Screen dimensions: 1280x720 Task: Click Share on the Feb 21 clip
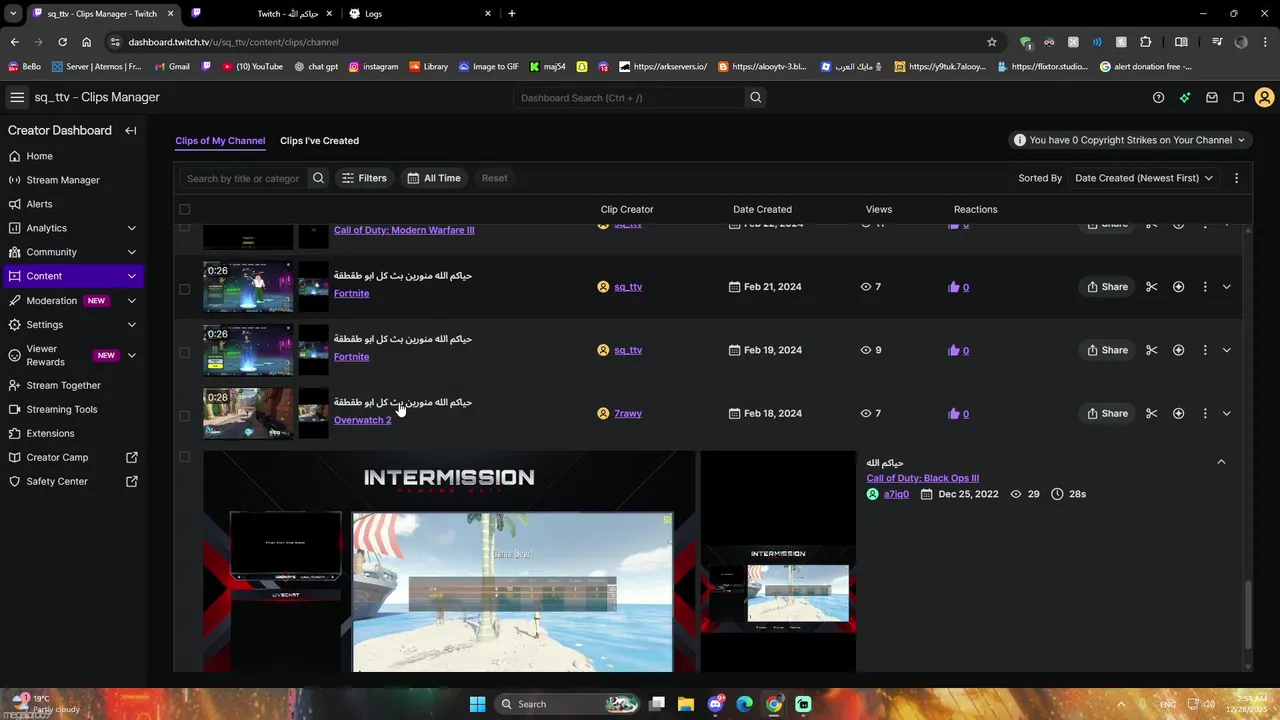1107,287
